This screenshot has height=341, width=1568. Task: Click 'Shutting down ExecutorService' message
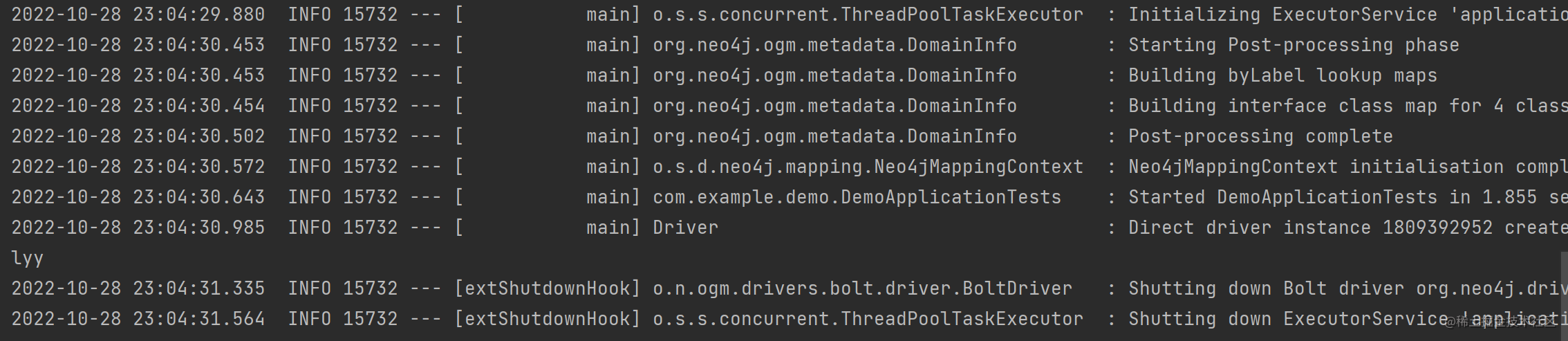pyautogui.click(x=1288, y=319)
